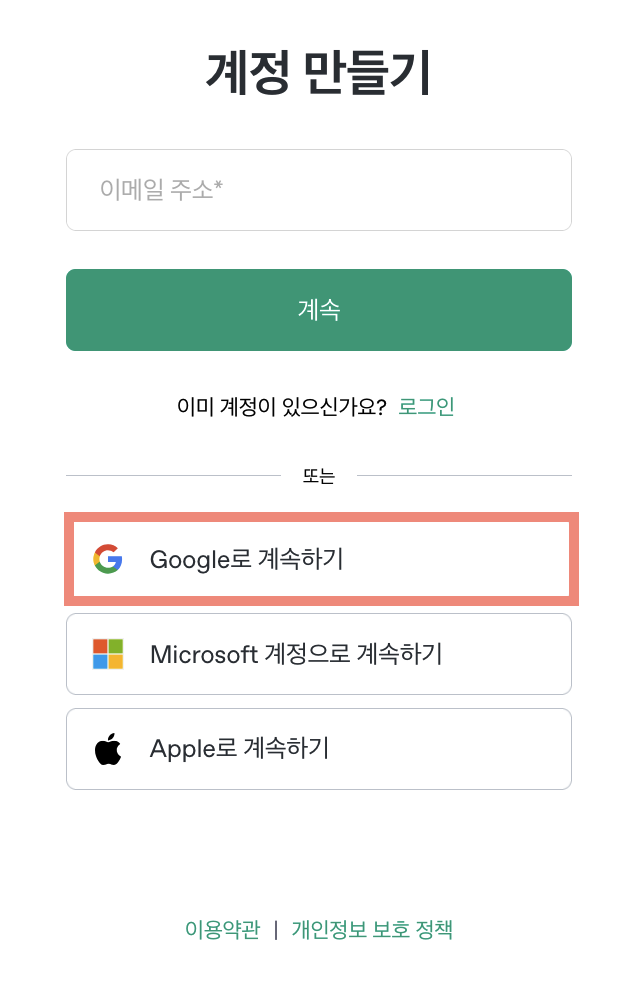This screenshot has height=992, width=642.
Task: Click the 이미 계정이 있으신가요? text
Action: (x=281, y=407)
